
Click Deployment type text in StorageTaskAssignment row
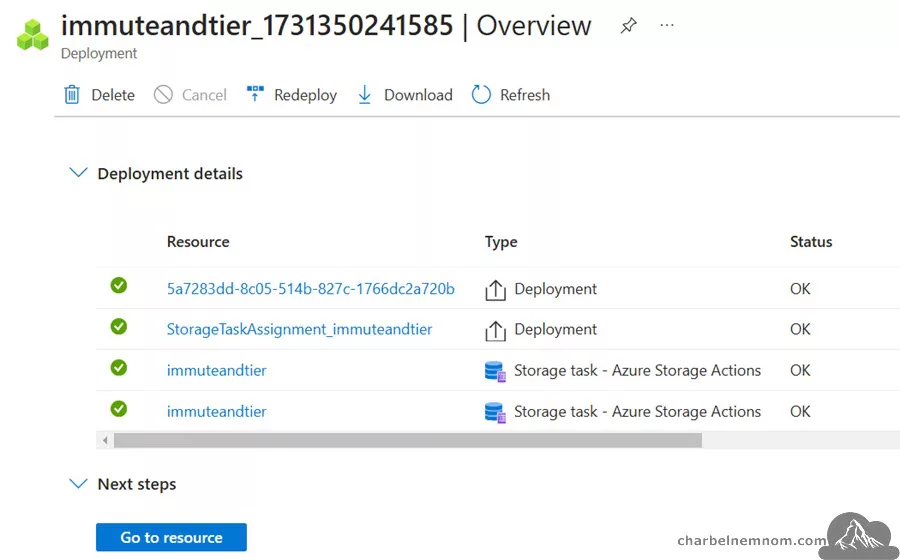pyautogui.click(x=556, y=329)
